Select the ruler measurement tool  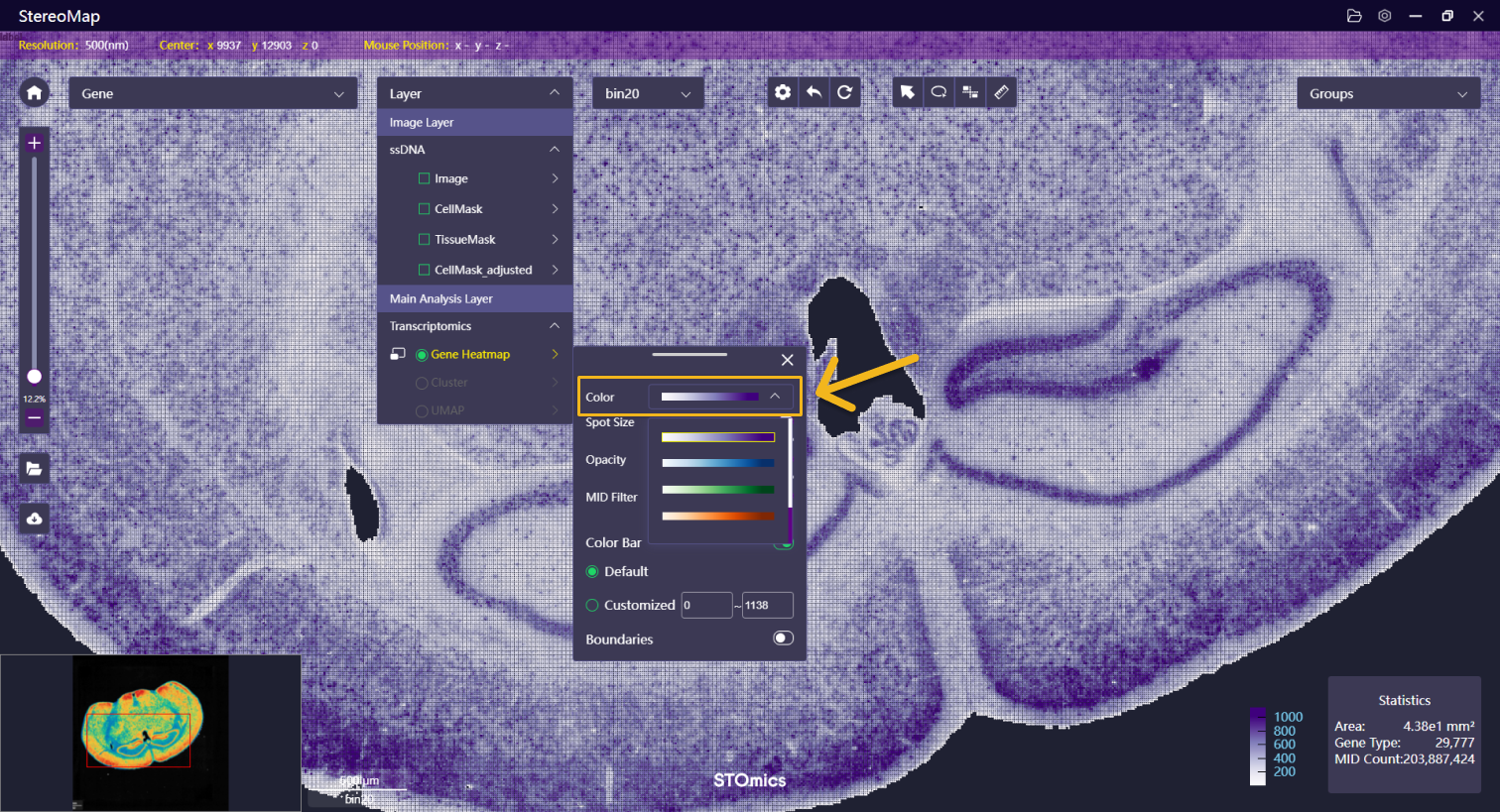coord(1001,92)
